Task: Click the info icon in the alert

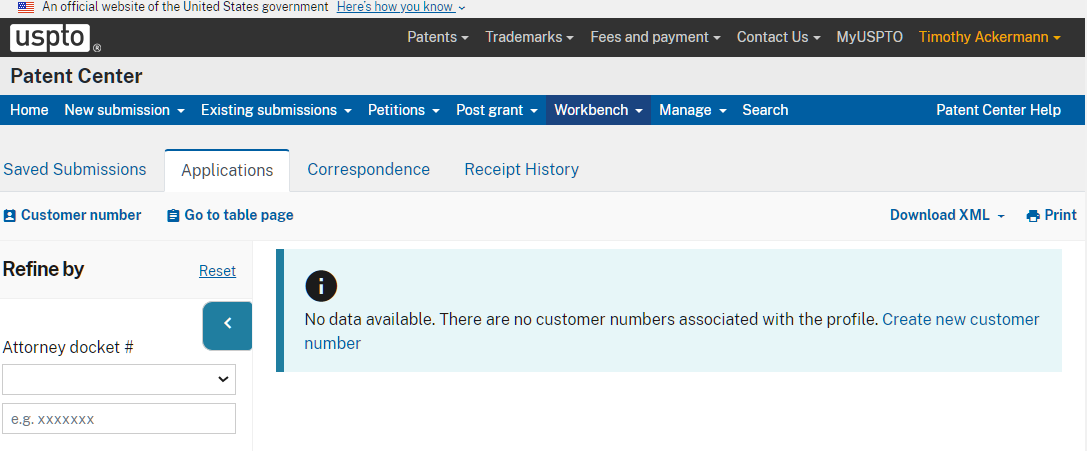Action: coord(321,286)
